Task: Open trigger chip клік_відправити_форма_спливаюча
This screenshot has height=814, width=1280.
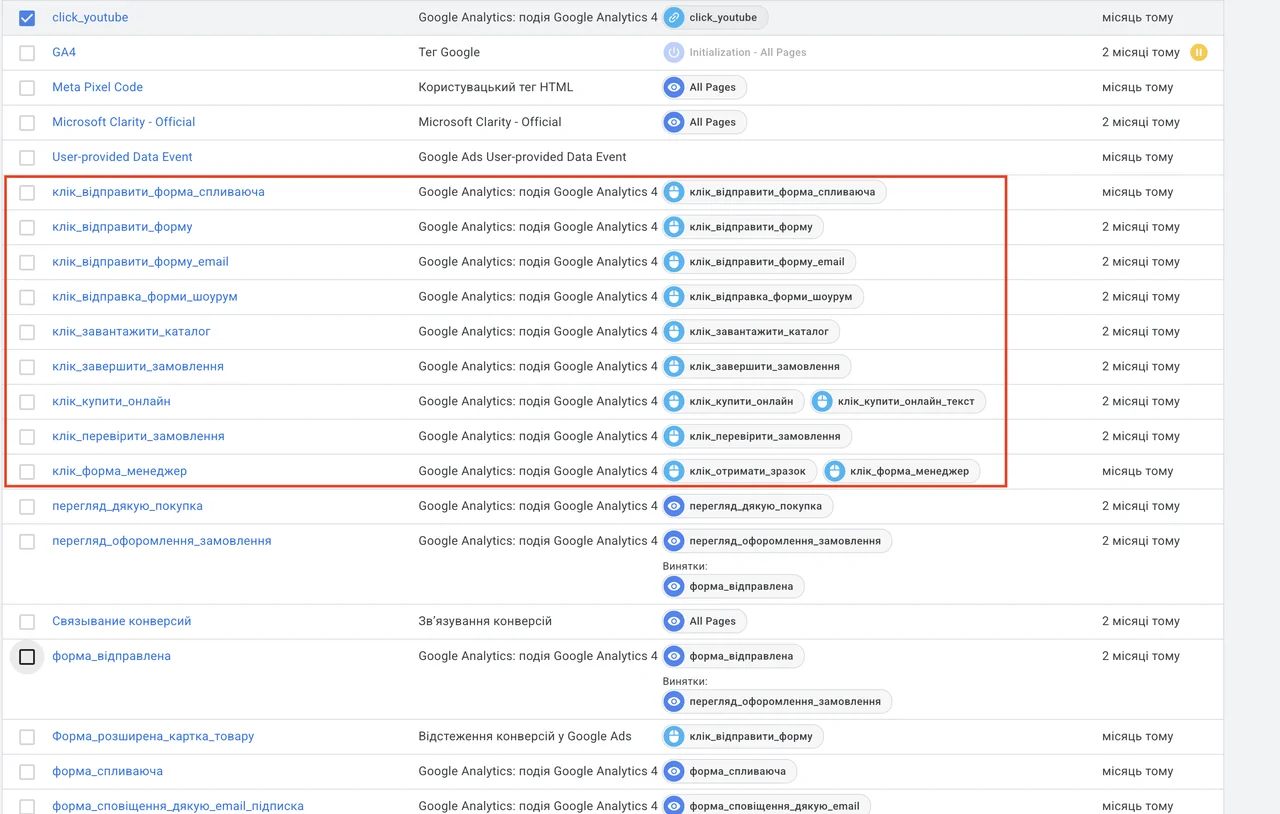Action: point(774,192)
